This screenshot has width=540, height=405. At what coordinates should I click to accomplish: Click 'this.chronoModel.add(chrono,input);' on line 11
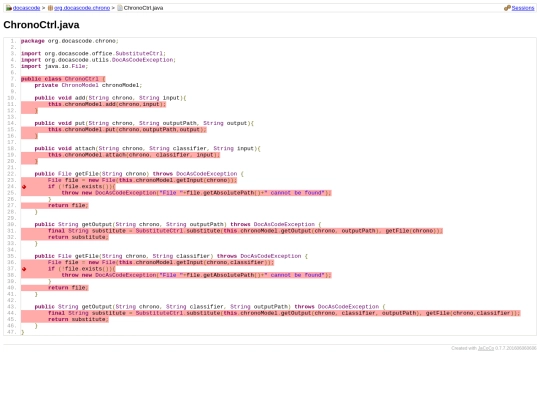(x=107, y=104)
